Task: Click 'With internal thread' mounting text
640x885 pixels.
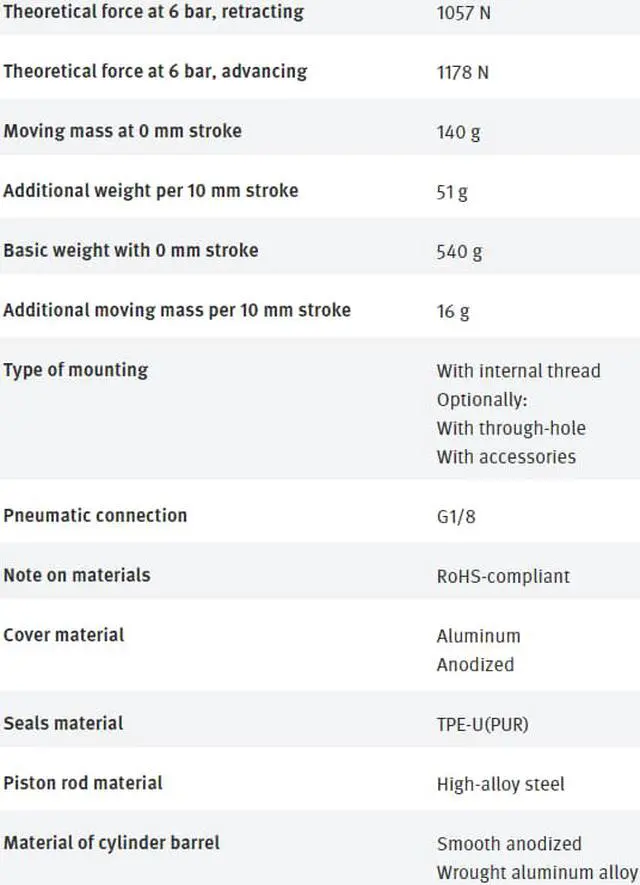Action: pos(519,371)
